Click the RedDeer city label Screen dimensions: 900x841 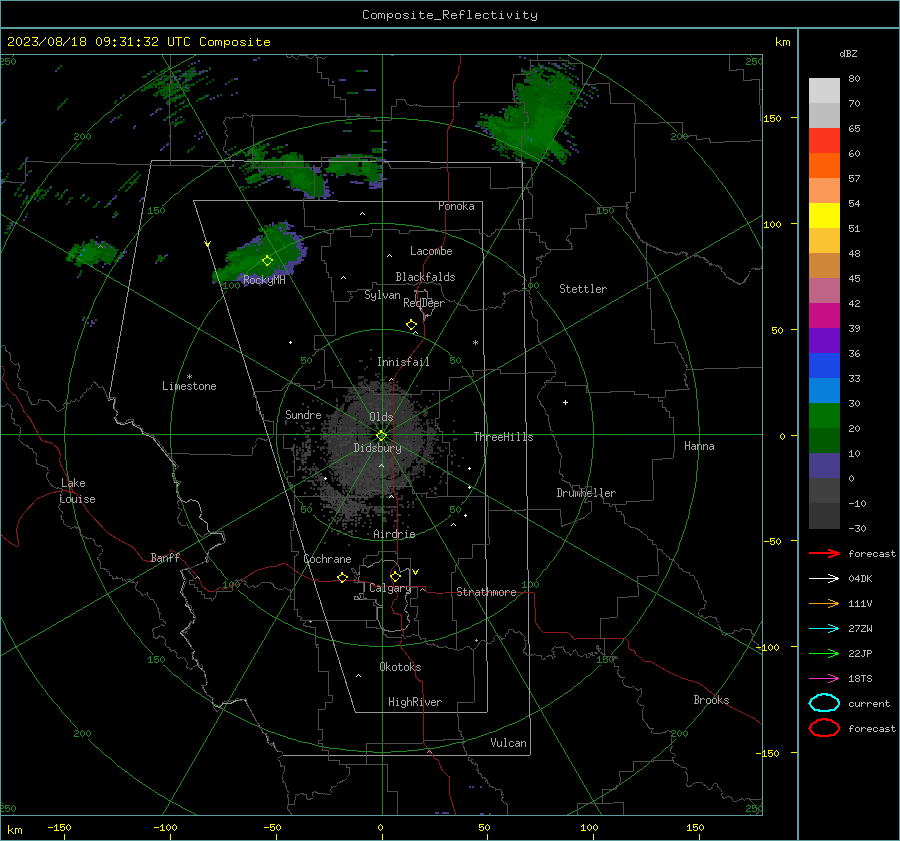pyautogui.click(x=424, y=303)
